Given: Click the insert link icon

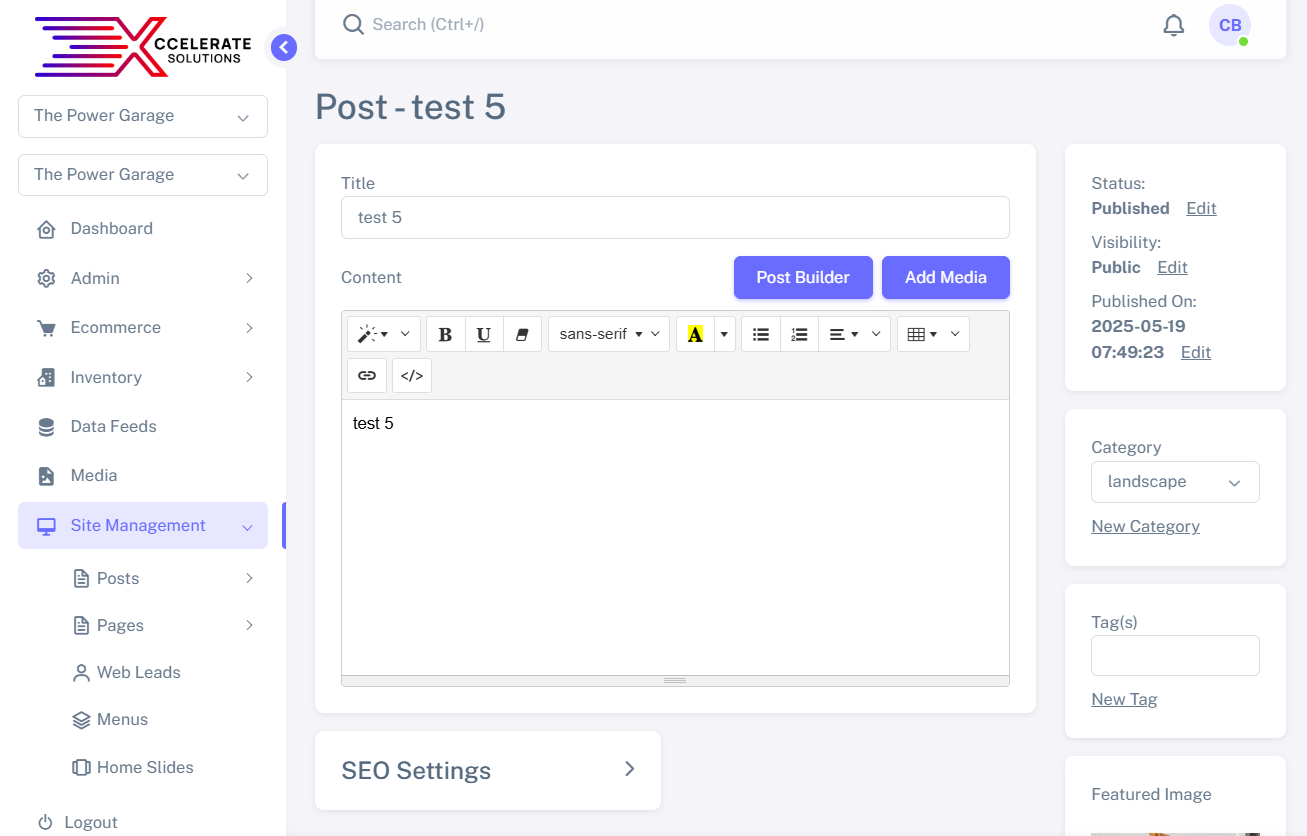Looking at the screenshot, I should (367, 376).
